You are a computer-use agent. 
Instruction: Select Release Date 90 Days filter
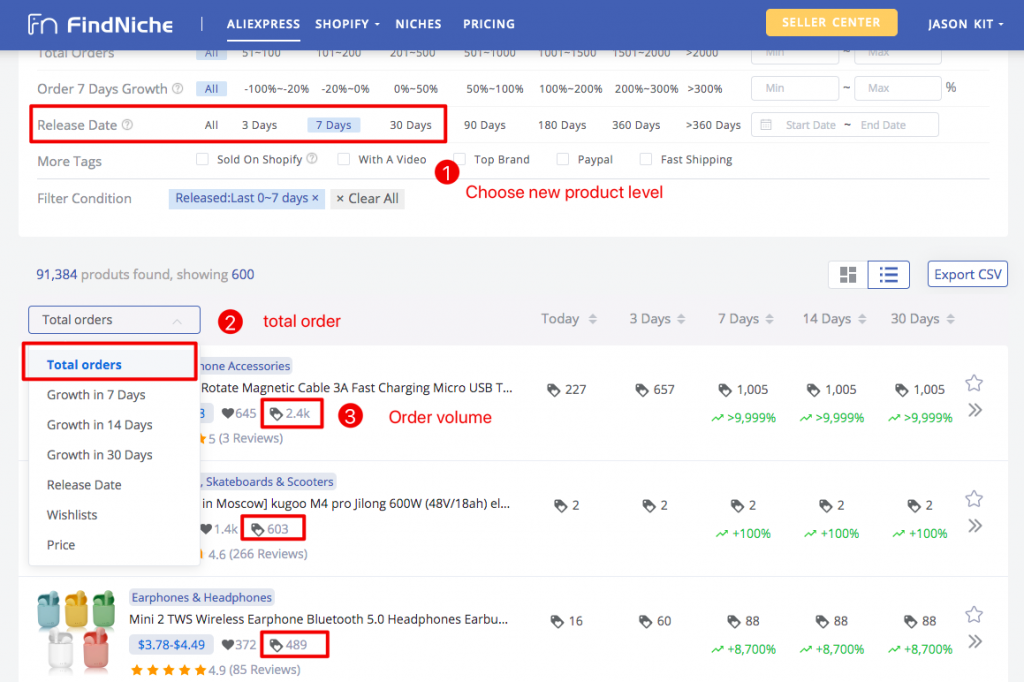(x=485, y=125)
